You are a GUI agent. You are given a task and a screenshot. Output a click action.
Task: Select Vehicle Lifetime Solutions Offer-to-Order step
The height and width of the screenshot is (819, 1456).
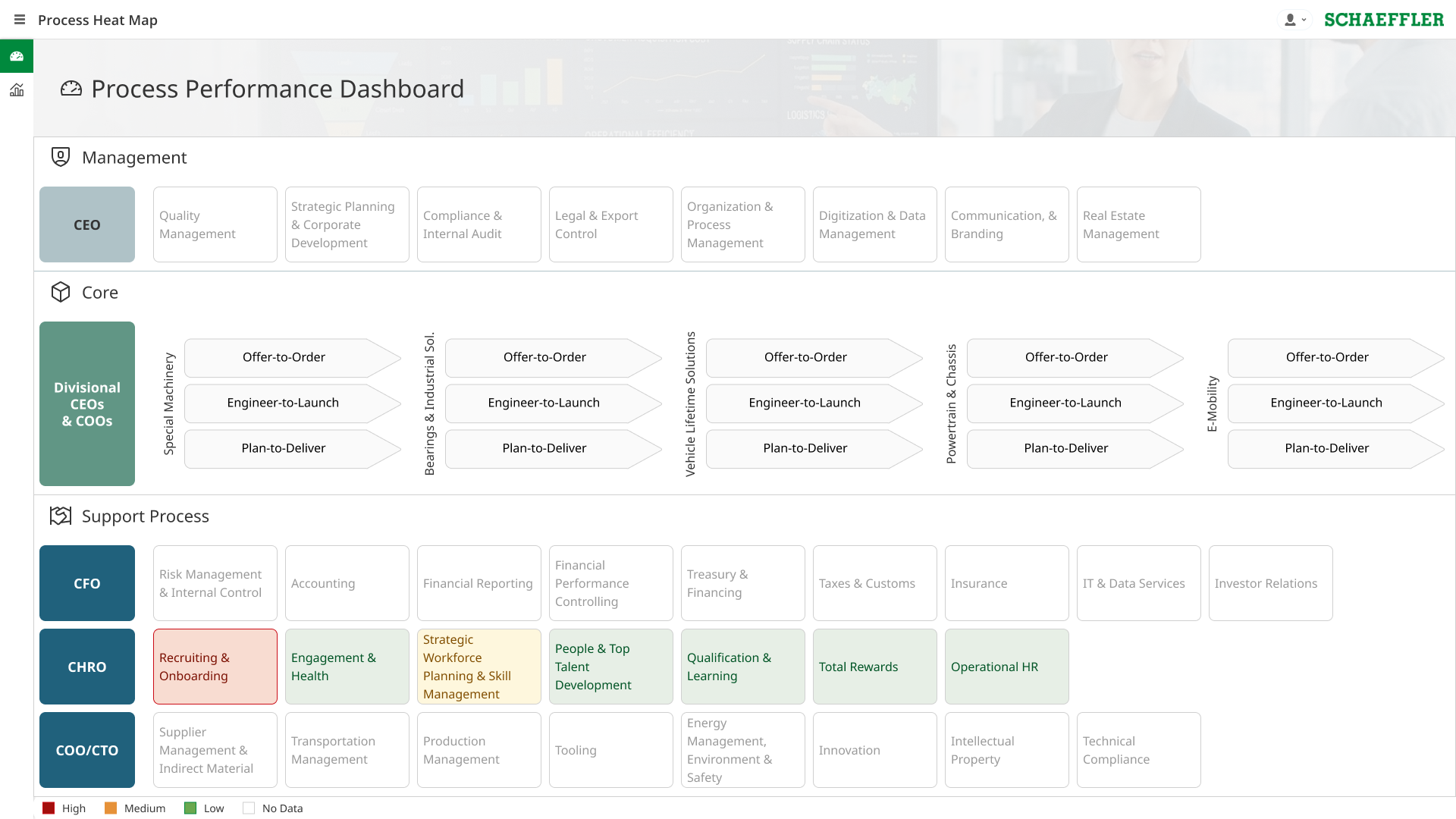click(814, 357)
